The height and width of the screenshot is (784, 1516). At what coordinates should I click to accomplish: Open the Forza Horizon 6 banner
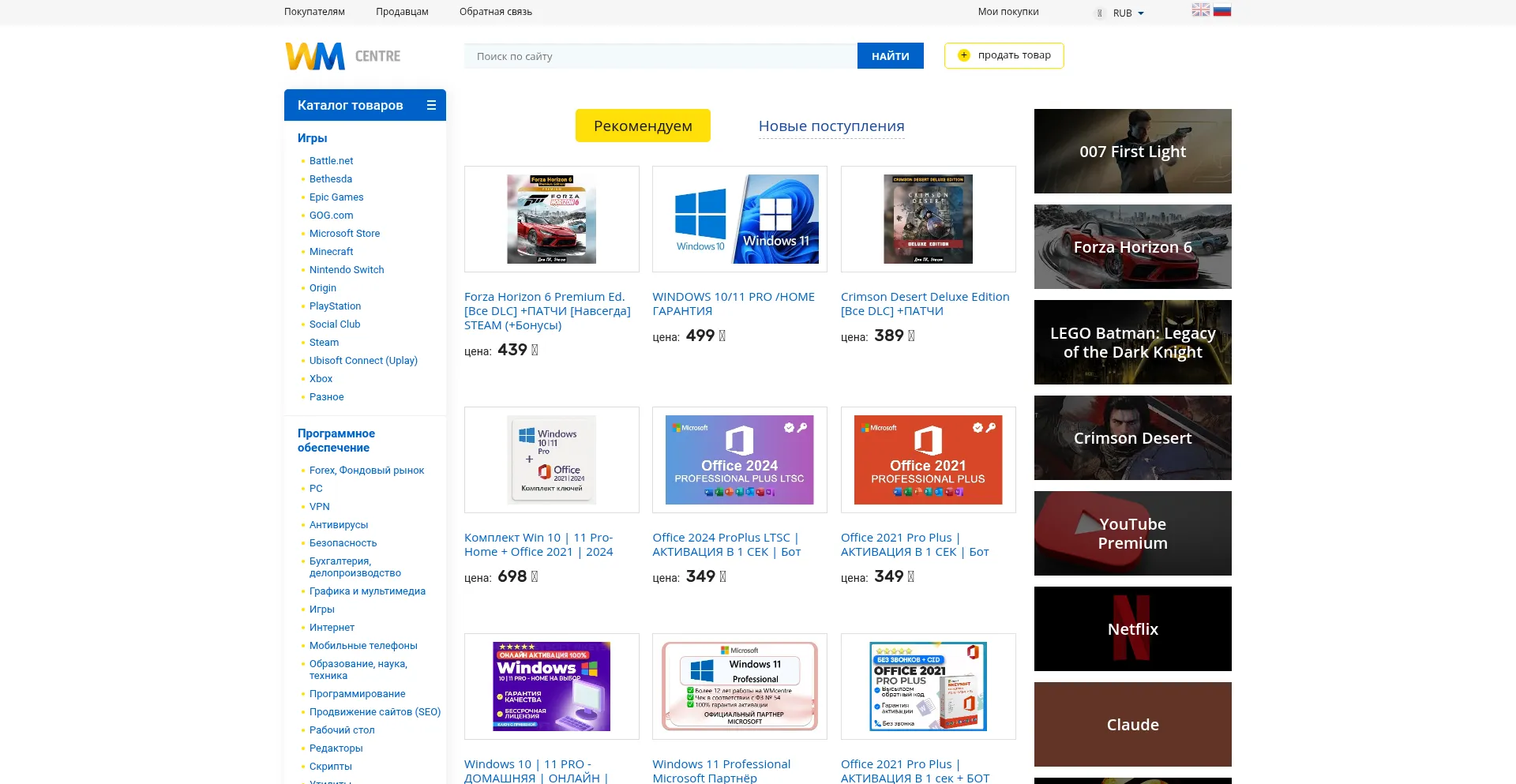(1133, 246)
